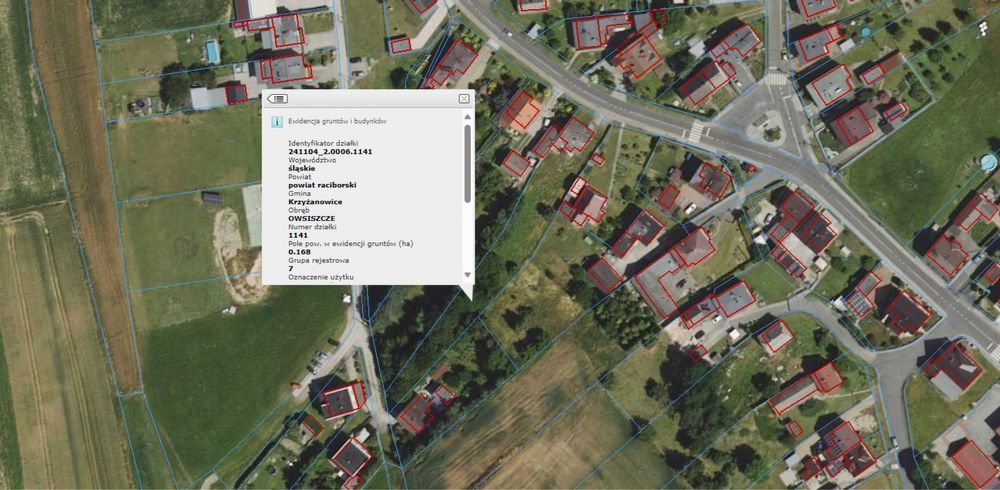Click the popup scroll-up arrow
The image size is (1000, 490).
coord(467,117)
